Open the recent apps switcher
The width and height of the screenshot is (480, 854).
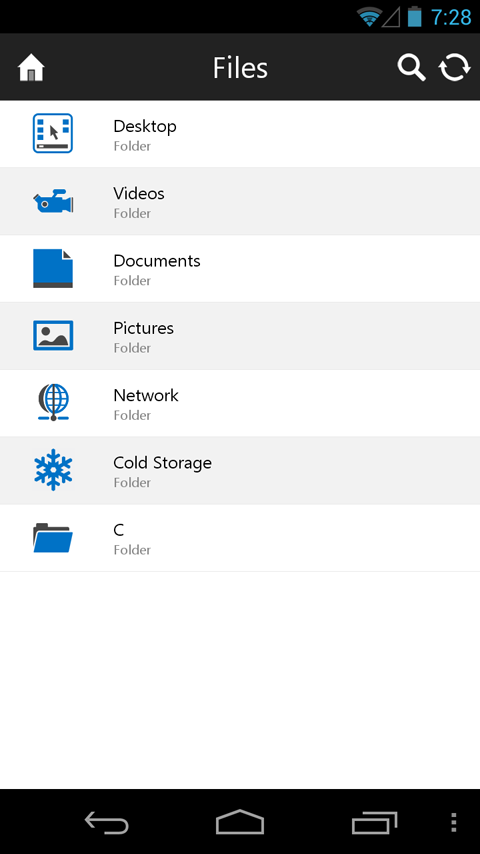click(374, 823)
